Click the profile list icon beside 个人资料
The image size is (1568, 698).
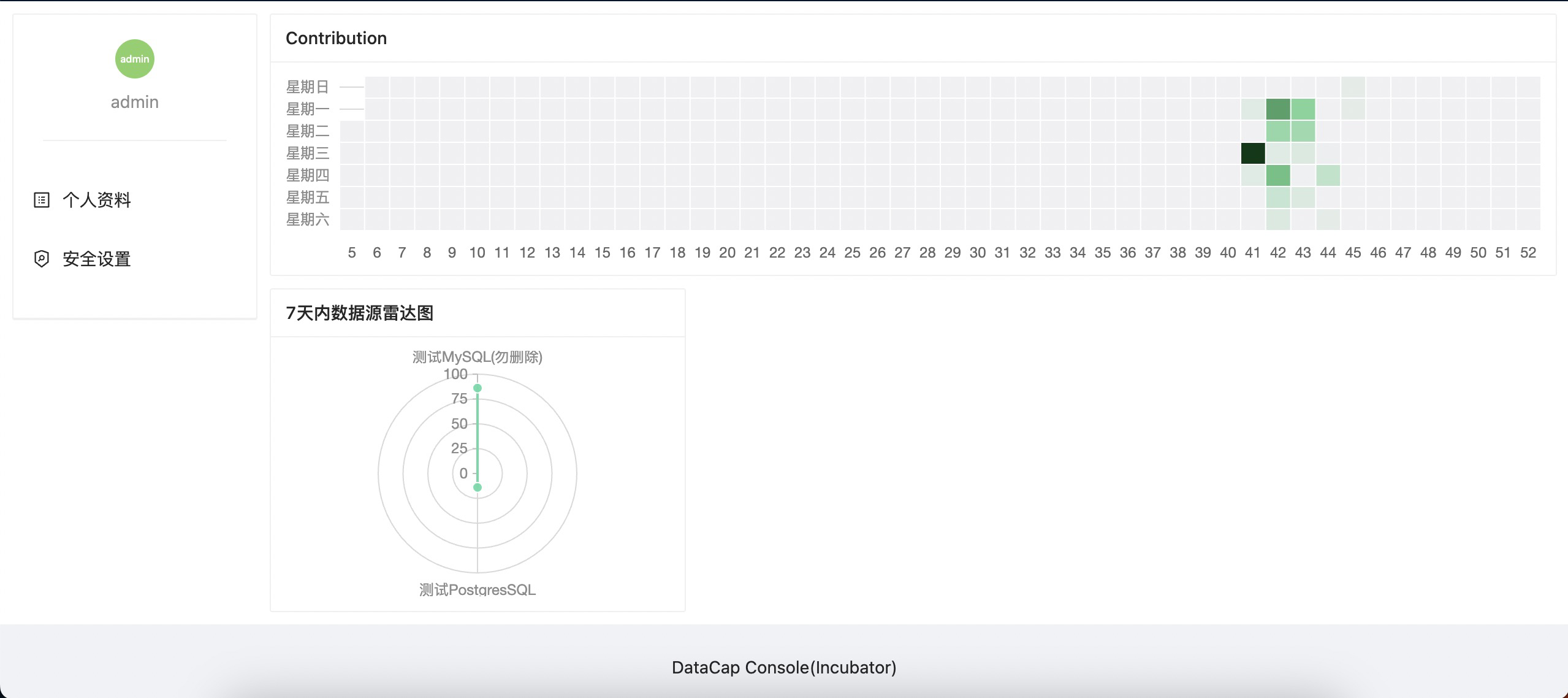[41, 200]
